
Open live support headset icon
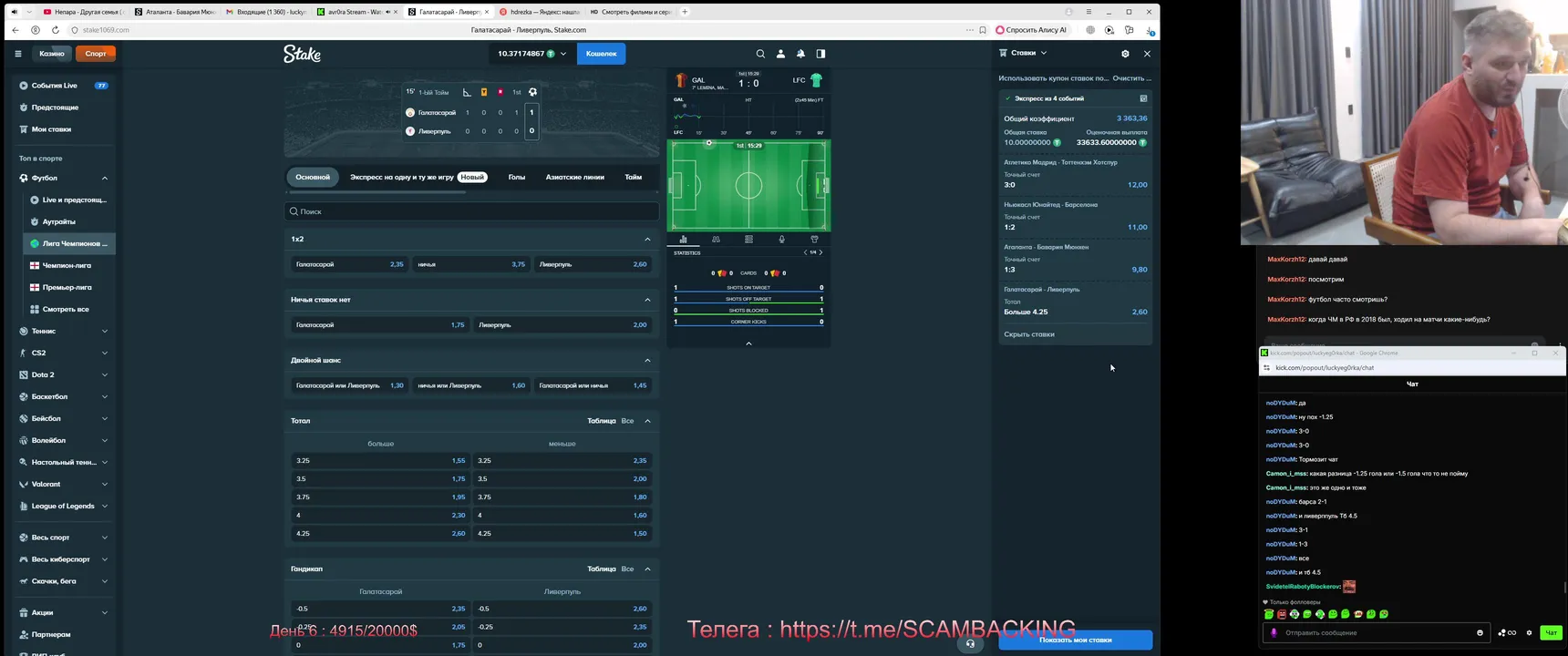[970, 643]
